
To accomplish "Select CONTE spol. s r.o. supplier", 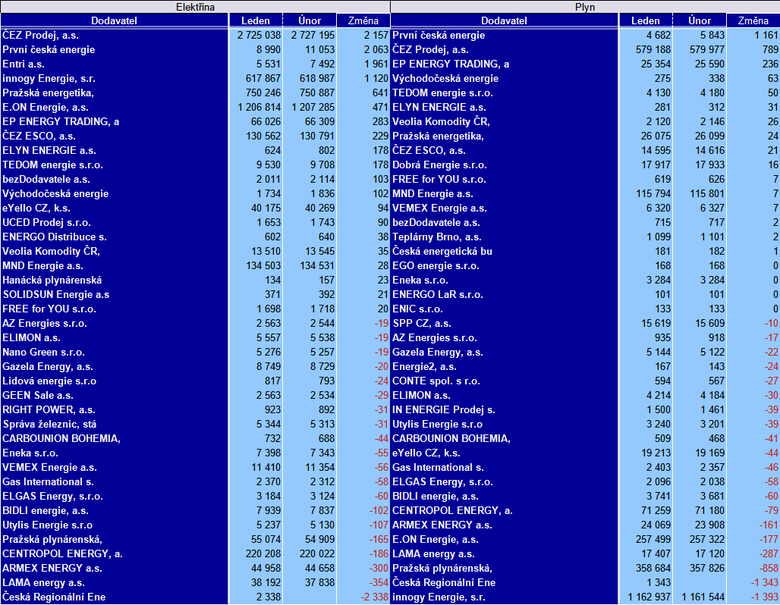I will [436, 382].
